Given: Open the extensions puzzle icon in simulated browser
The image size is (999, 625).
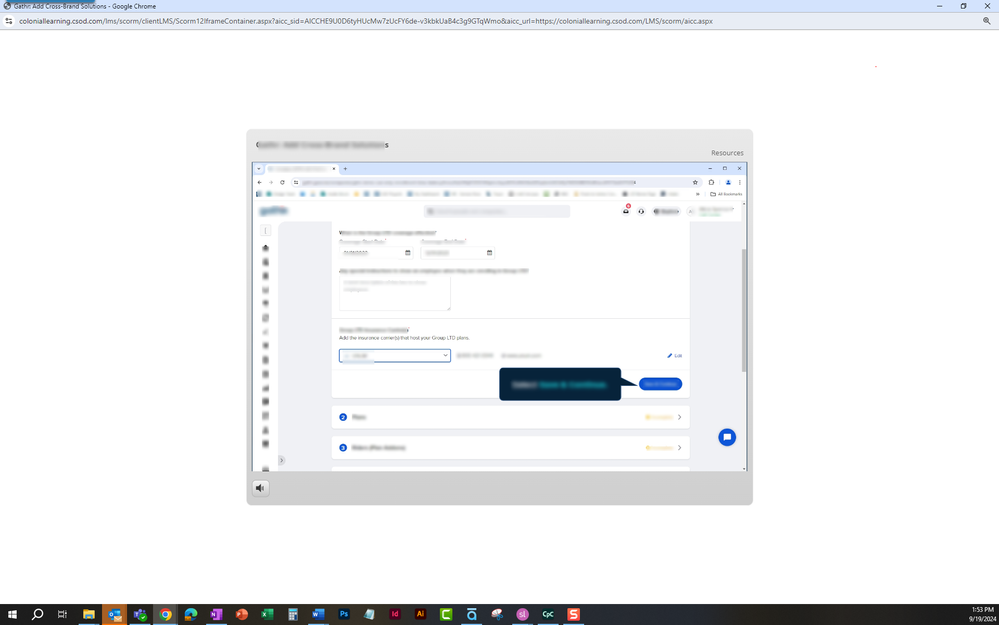Looking at the screenshot, I should tap(711, 182).
